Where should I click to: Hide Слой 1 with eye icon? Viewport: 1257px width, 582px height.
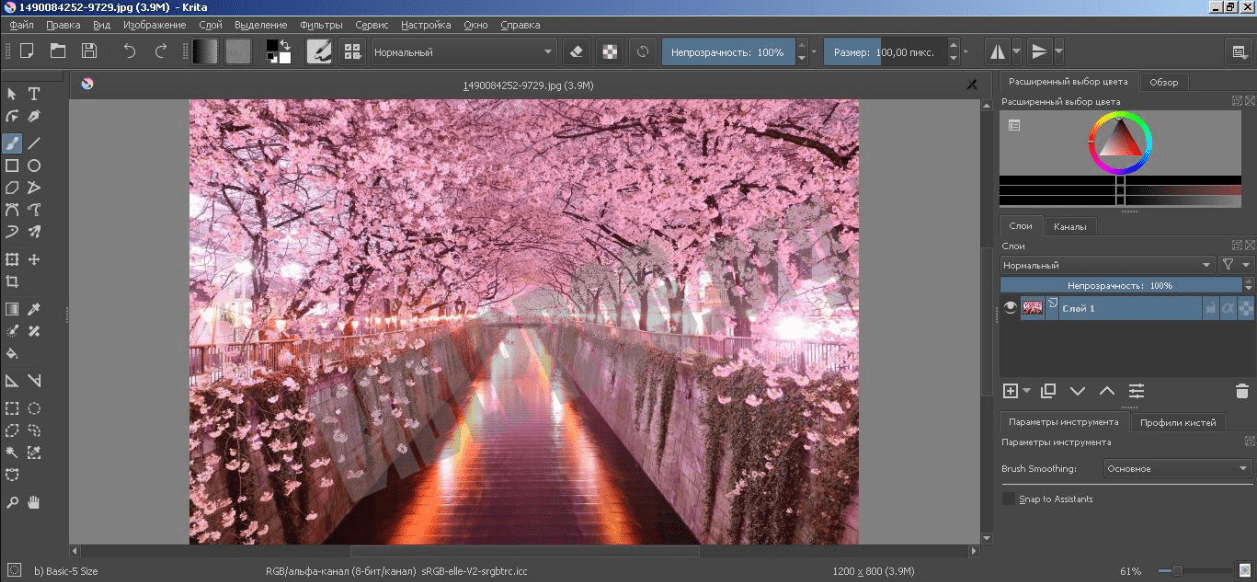point(1010,308)
